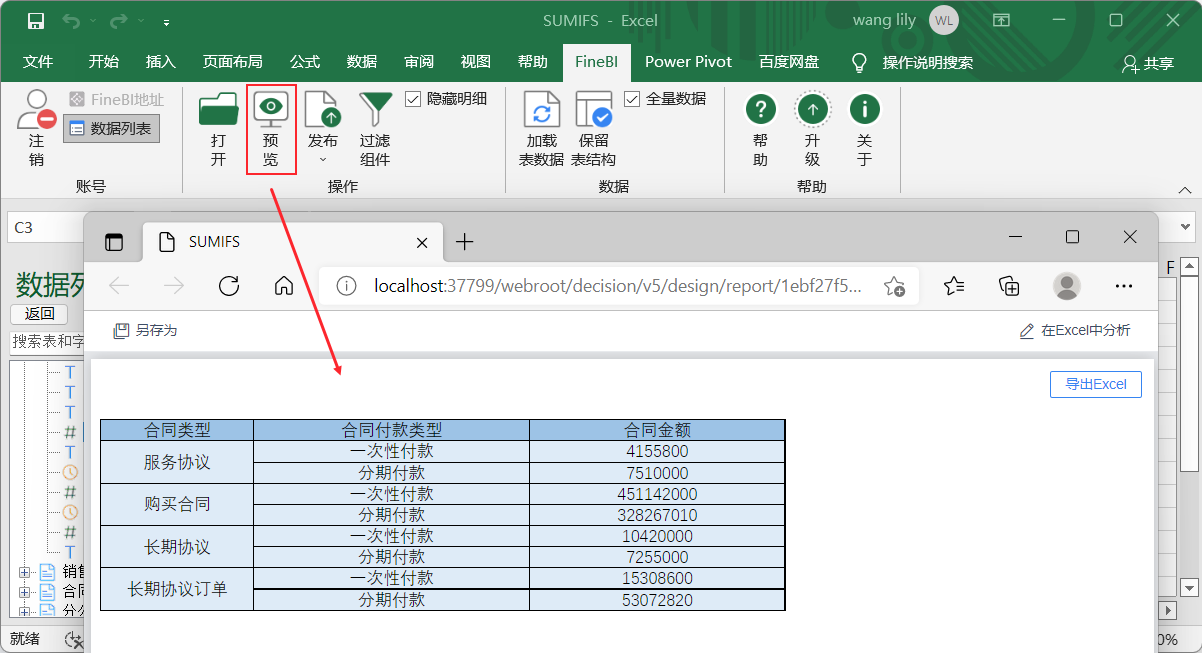The width and height of the screenshot is (1202, 653).
Task: Switch to the 视图 ribbon tab
Action: [476, 62]
